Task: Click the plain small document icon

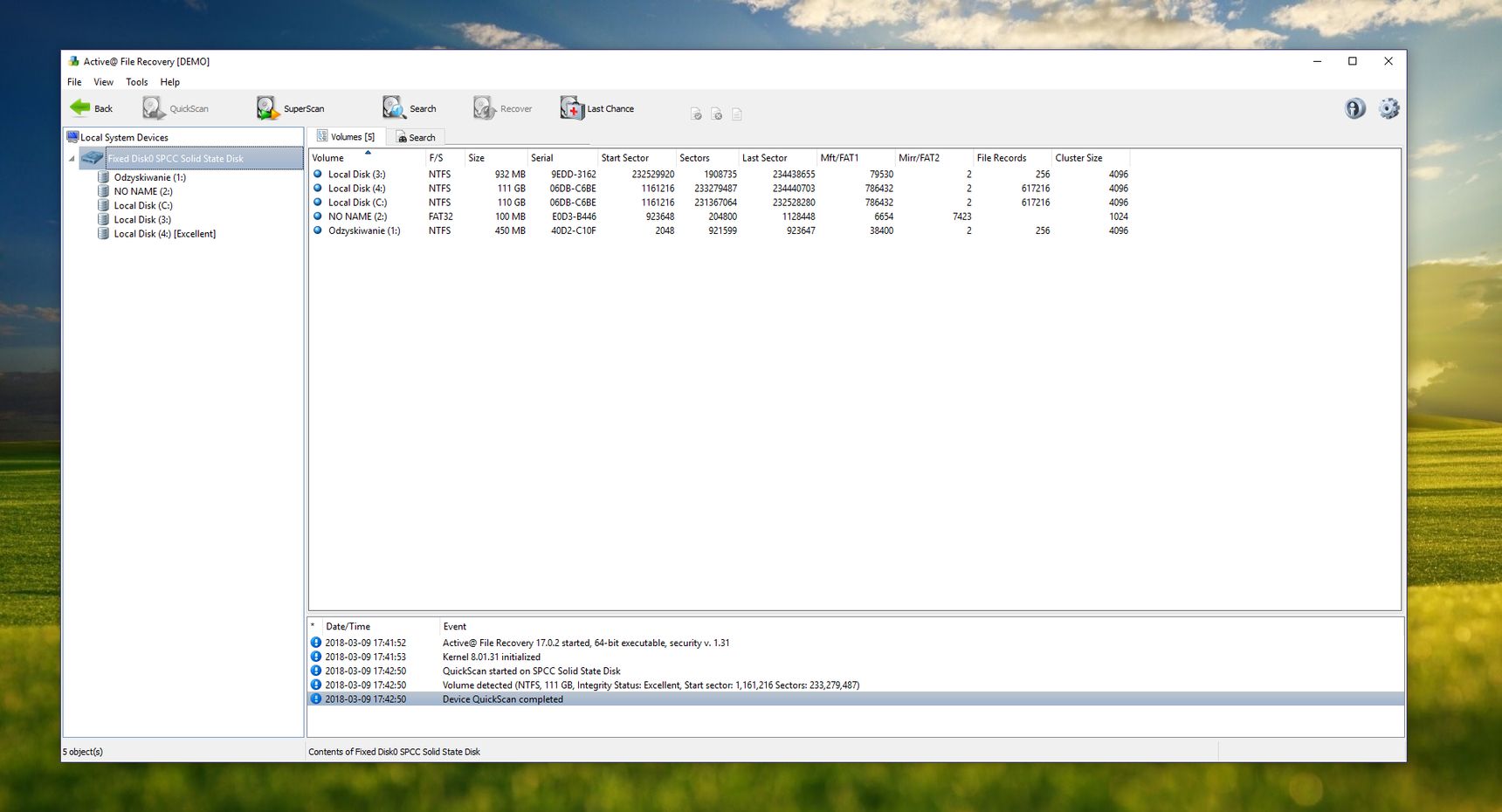Action: tap(736, 114)
